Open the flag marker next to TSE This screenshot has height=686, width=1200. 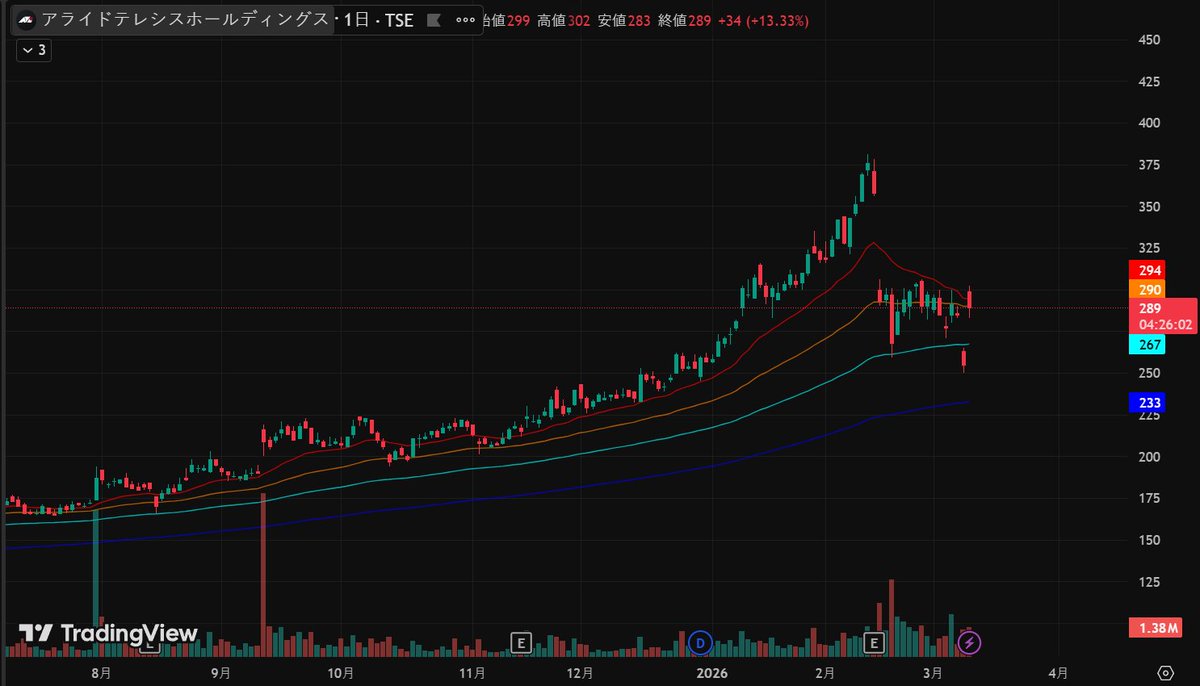(432, 20)
